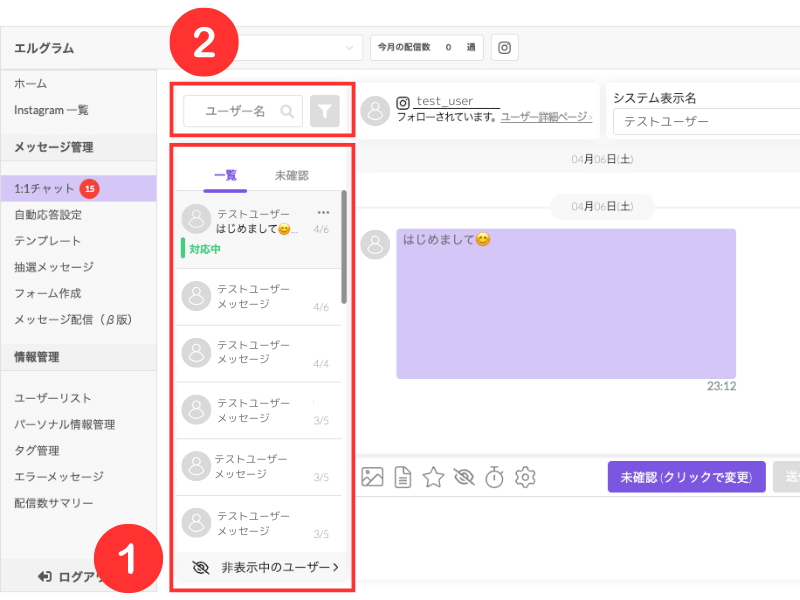
Task: Click the search magnifier in username field
Action: tap(287, 111)
